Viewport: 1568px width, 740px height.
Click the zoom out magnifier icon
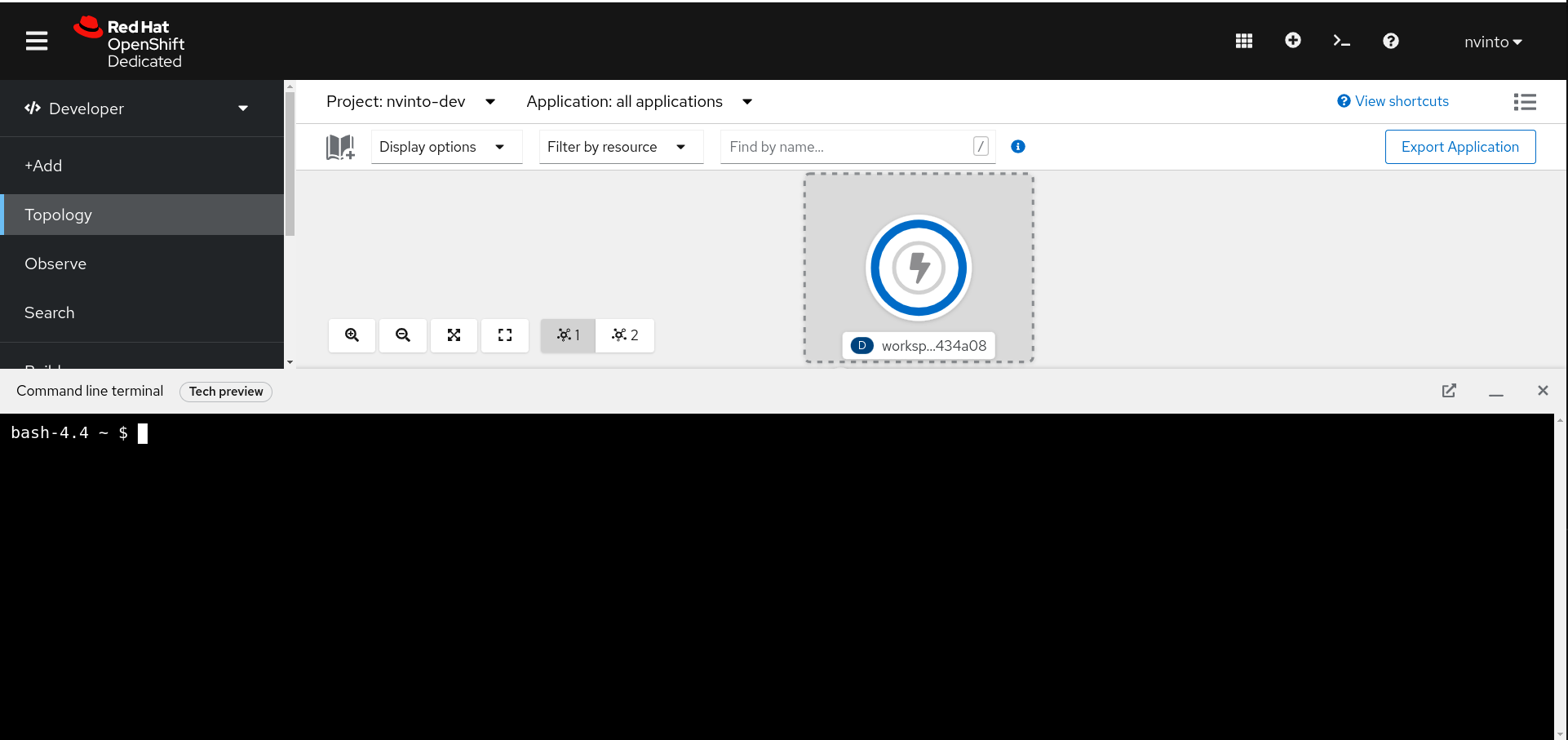403,335
